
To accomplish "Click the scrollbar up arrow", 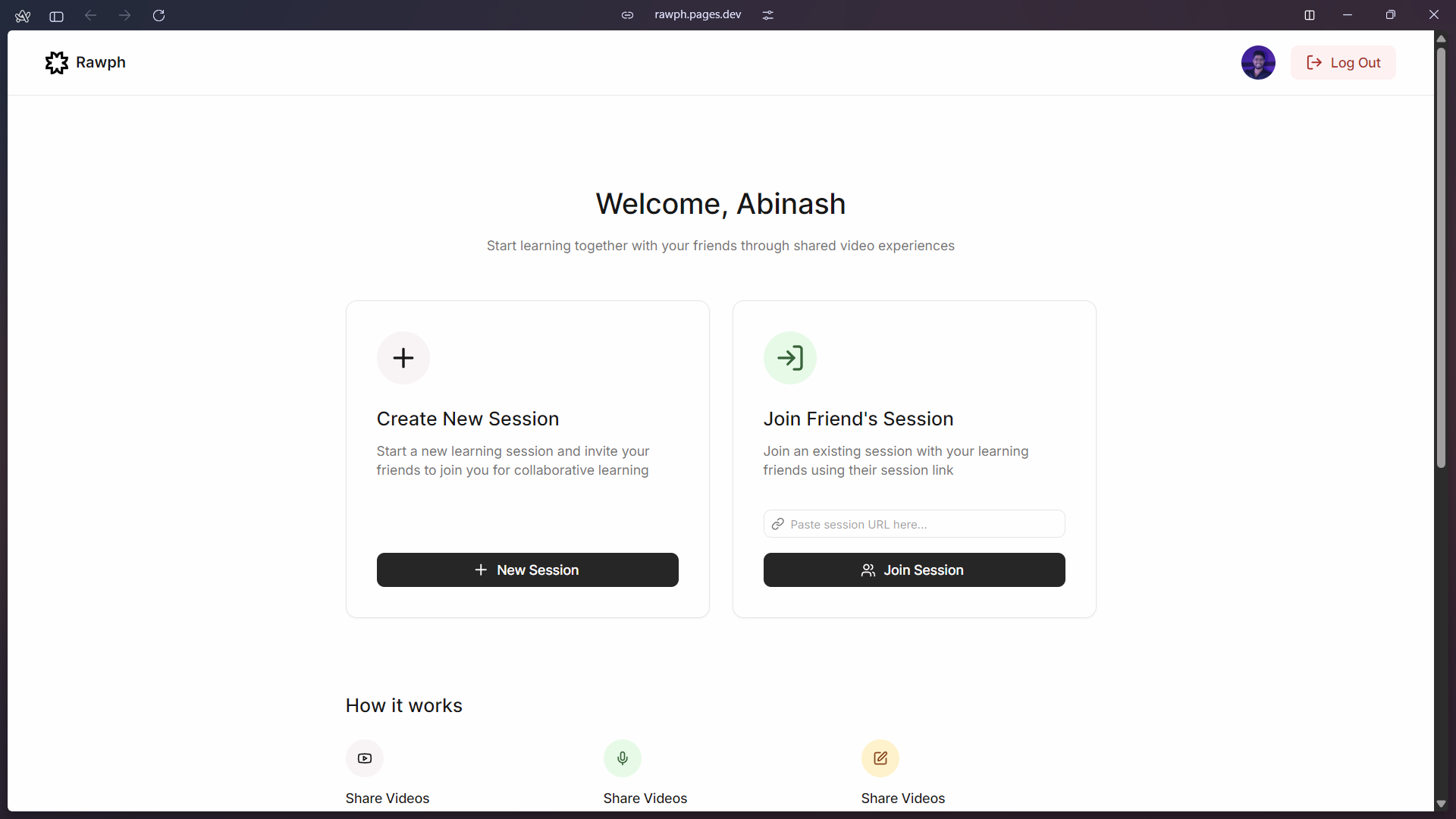I will (1441, 39).
